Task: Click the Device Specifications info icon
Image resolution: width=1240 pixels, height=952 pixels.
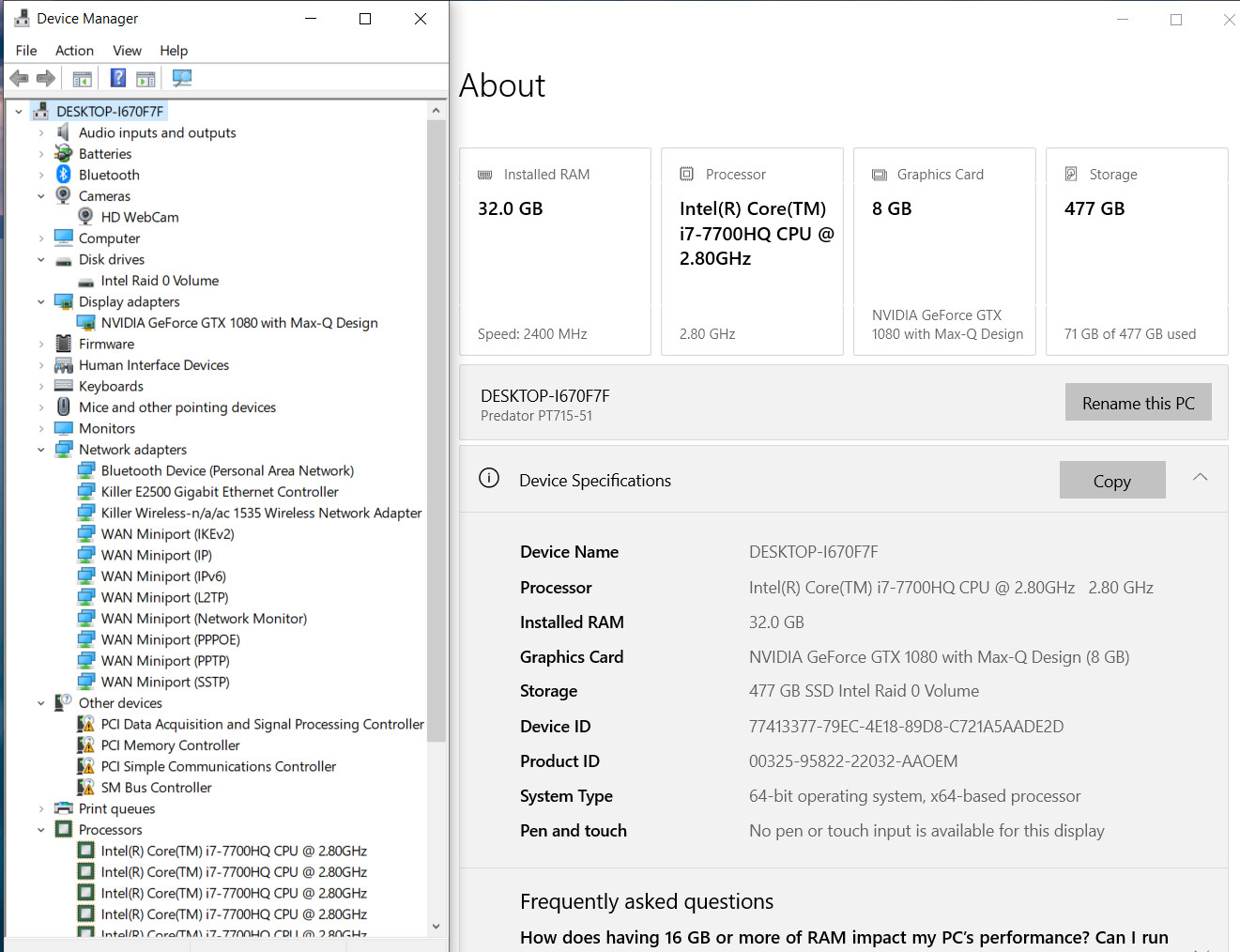Action: coord(489,478)
